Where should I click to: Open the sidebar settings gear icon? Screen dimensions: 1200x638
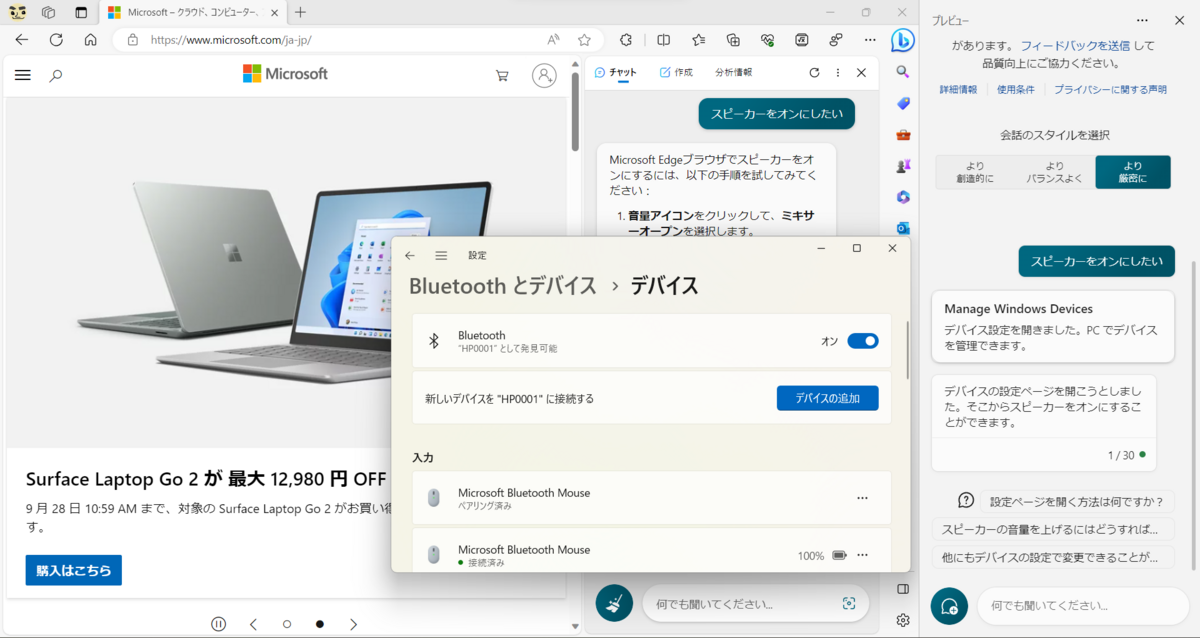tap(903, 620)
